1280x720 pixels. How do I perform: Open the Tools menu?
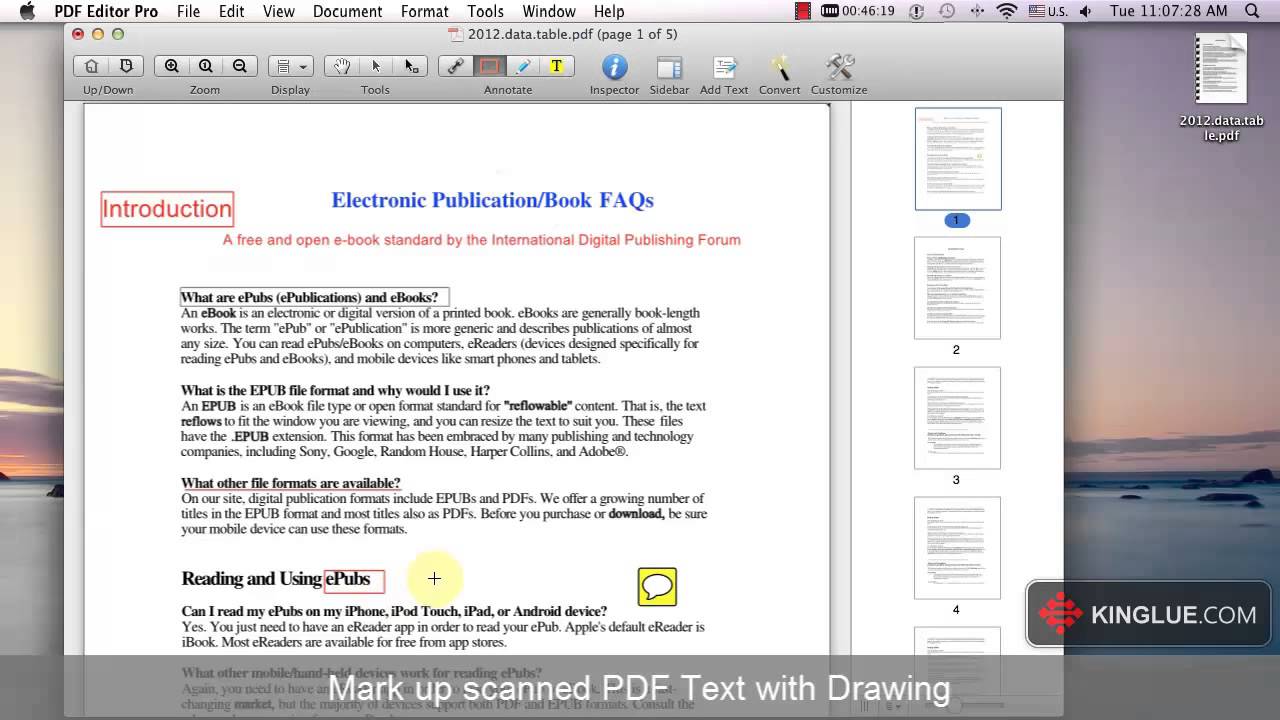pyautogui.click(x=485, y=11)
